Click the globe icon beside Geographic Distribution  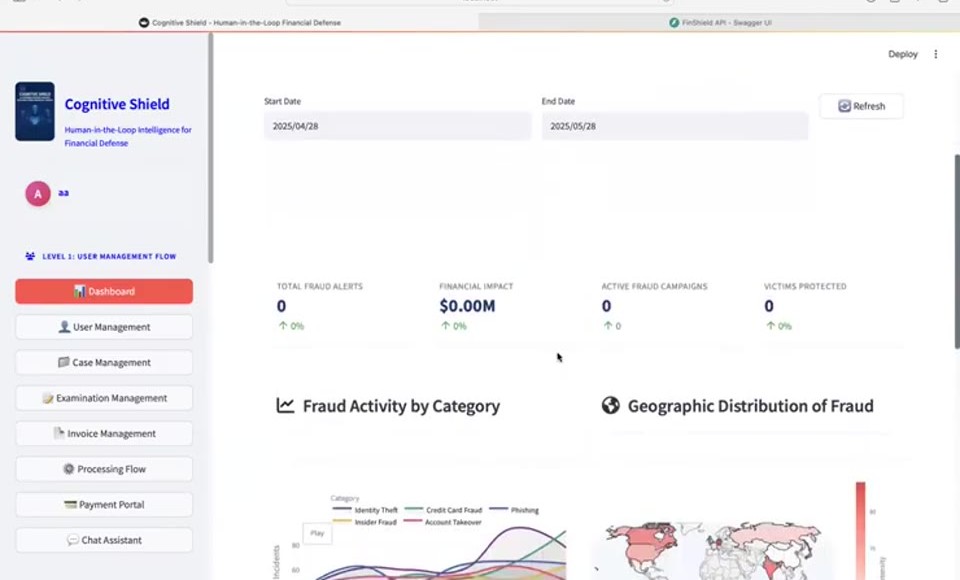pyautogui.click(x=610, y=405)
